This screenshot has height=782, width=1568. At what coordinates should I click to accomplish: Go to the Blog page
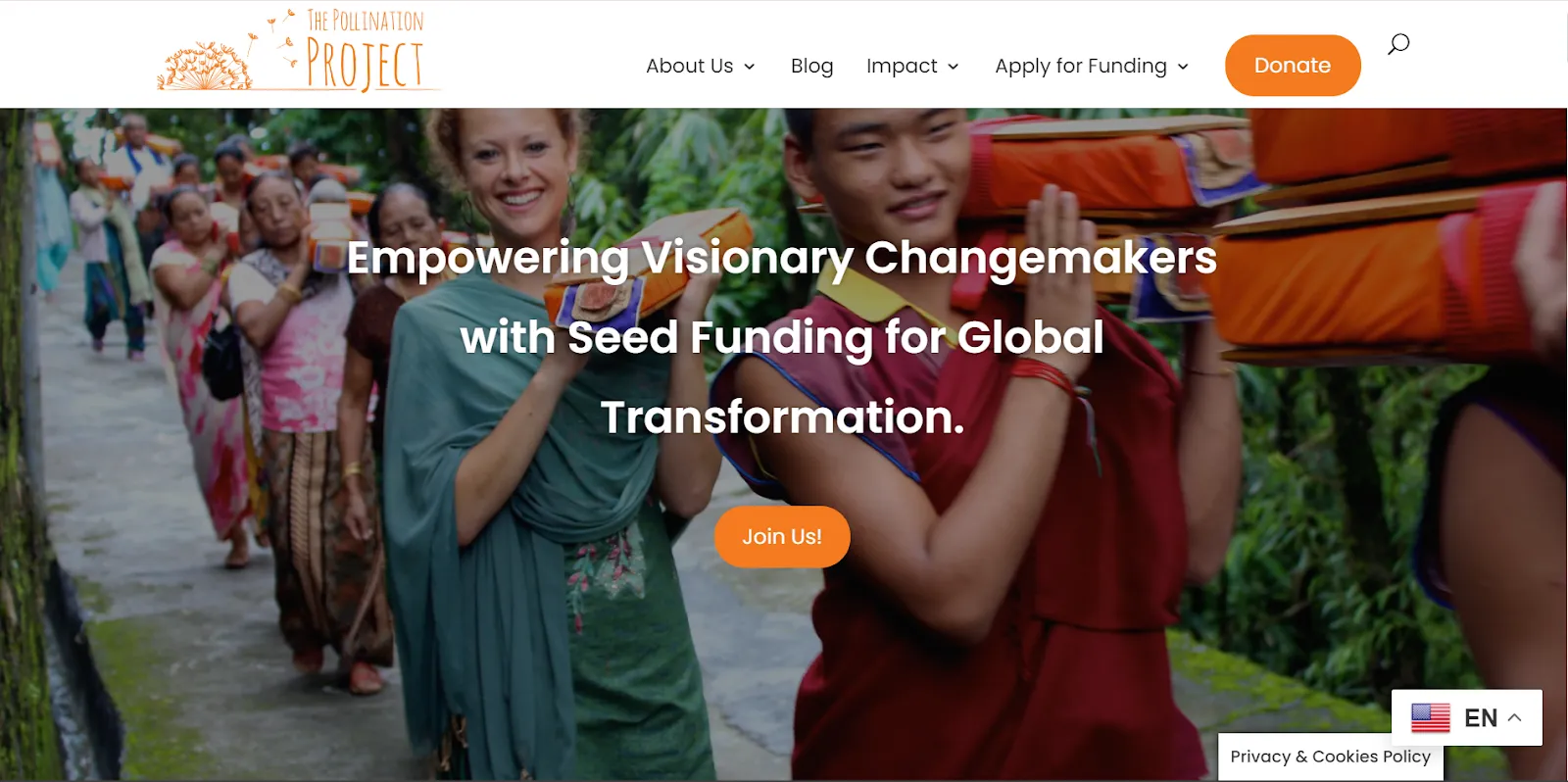[x=812, y=66]
